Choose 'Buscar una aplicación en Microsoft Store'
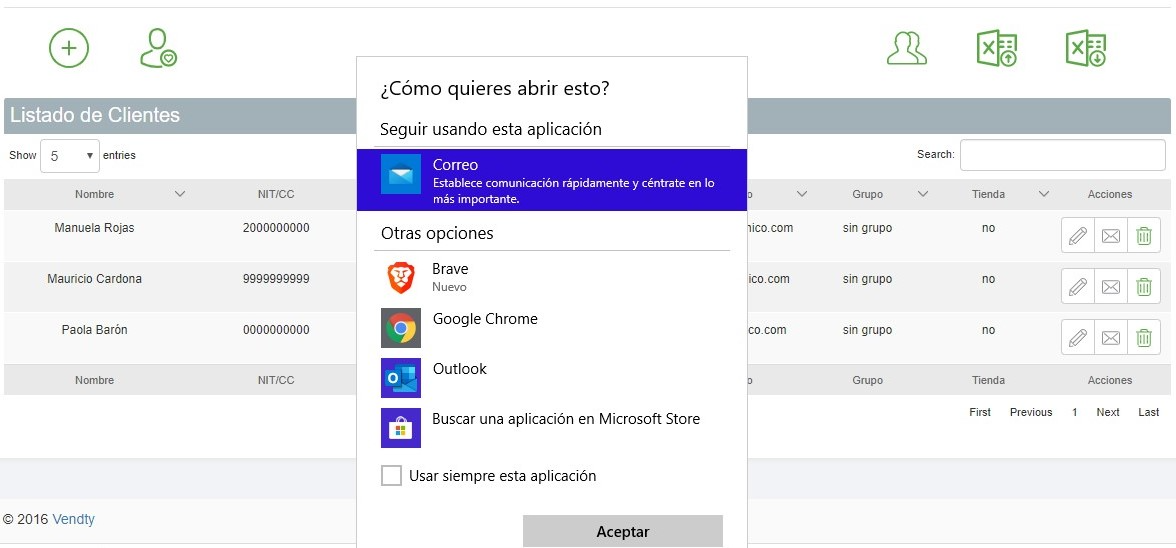Image resolution: width=1176 pixels, height=548 pixels. click(x=551, y=428)
